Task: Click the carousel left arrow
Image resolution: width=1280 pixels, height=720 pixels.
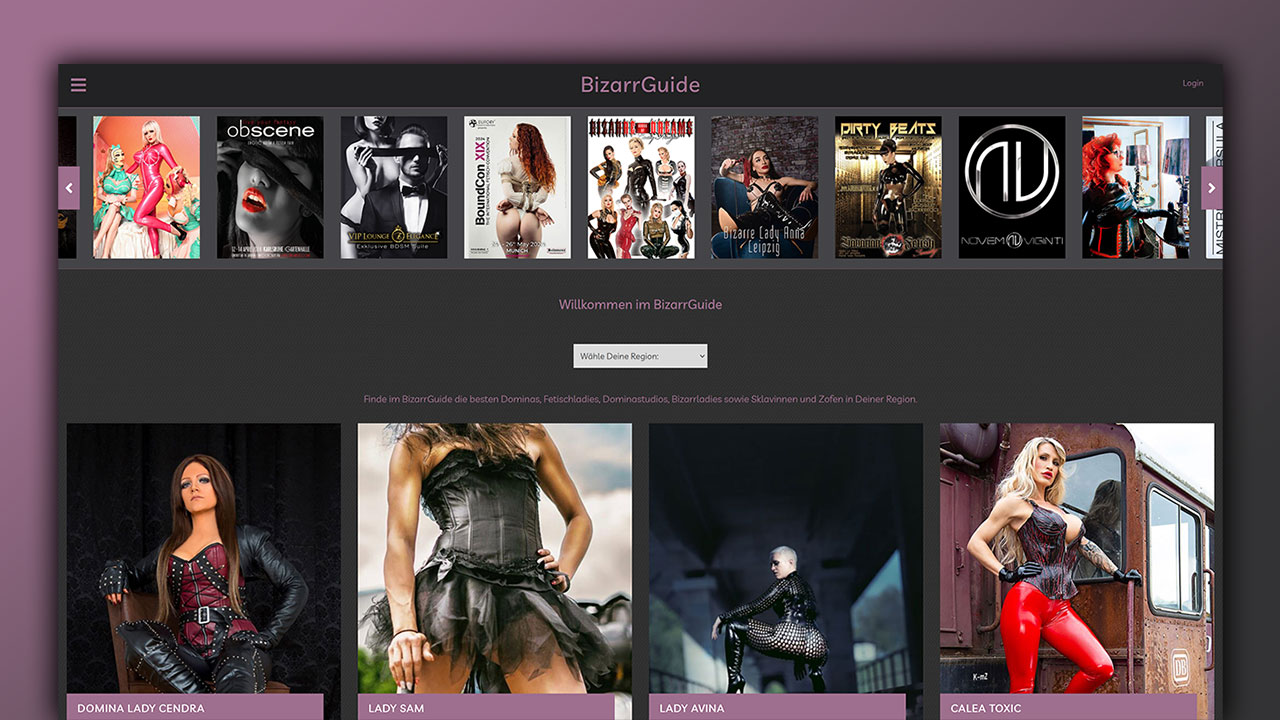Action: pos(69,187)
